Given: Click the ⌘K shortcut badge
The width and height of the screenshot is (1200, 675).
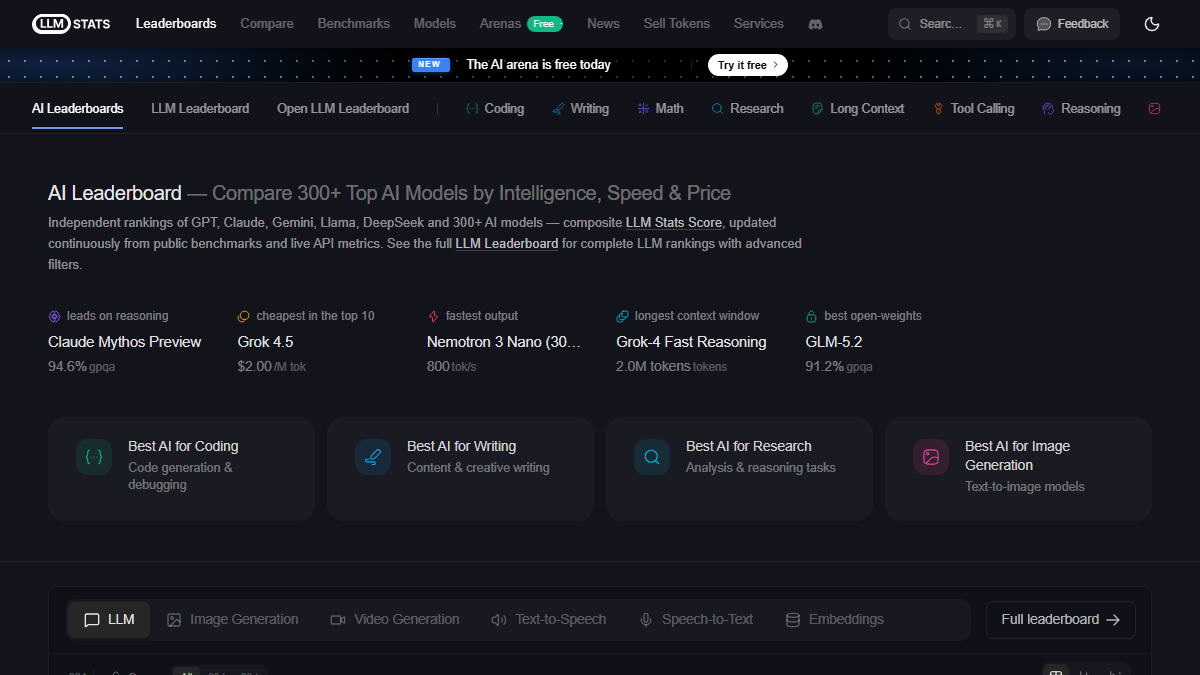Looking at the screenshot, I should click(992, 23).
